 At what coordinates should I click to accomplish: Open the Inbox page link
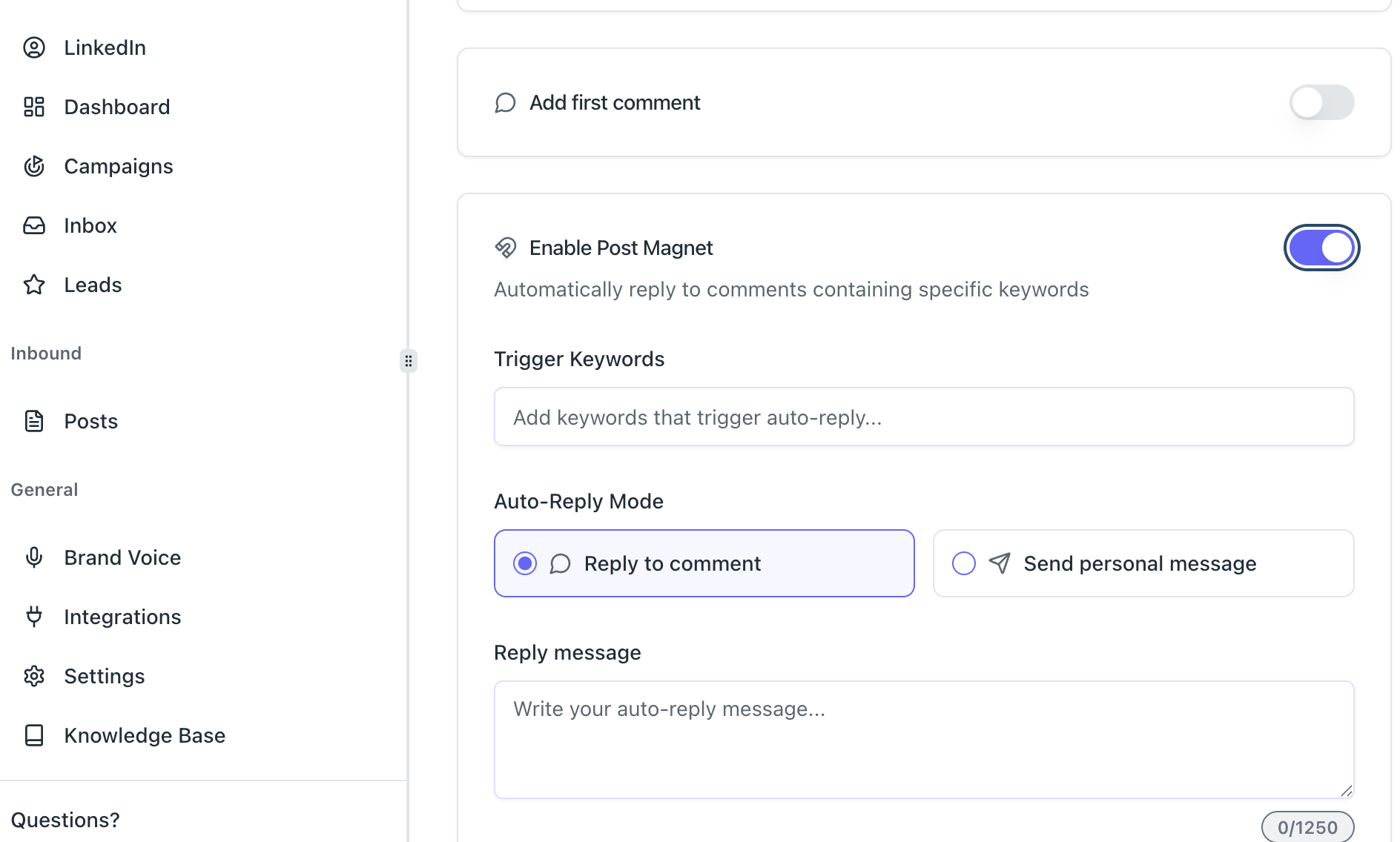tap(90, 225)
